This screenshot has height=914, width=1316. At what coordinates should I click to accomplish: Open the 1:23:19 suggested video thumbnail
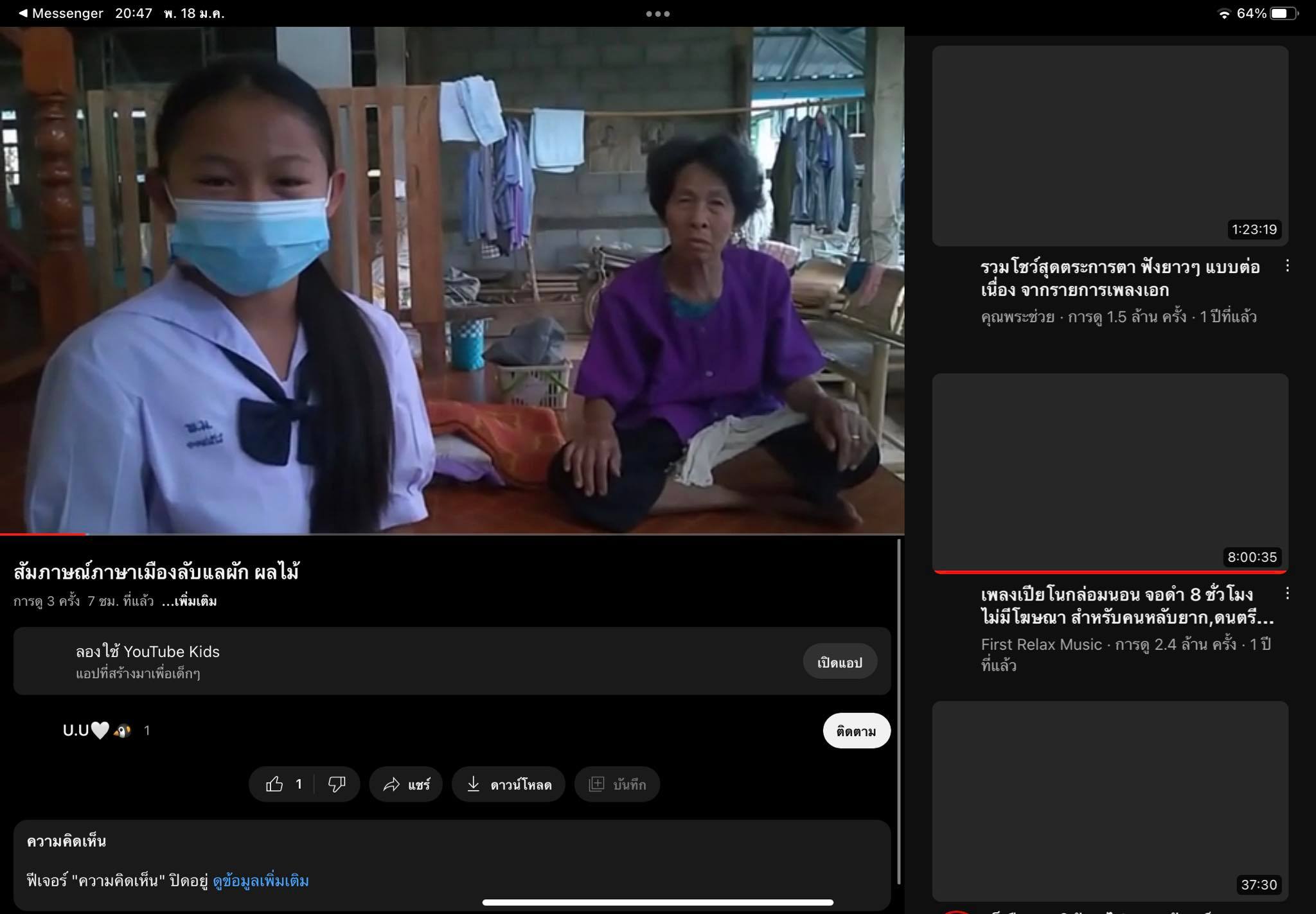pos(1110,146)
